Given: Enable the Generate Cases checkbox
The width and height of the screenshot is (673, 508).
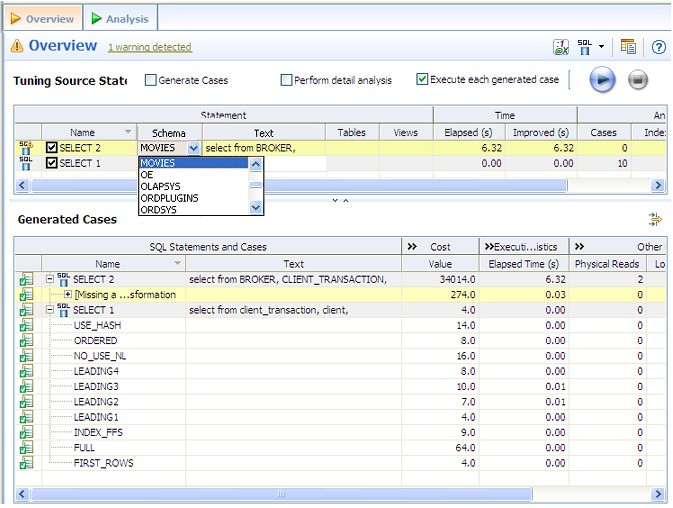Looking at the screenshot, I should coord(151,80).
